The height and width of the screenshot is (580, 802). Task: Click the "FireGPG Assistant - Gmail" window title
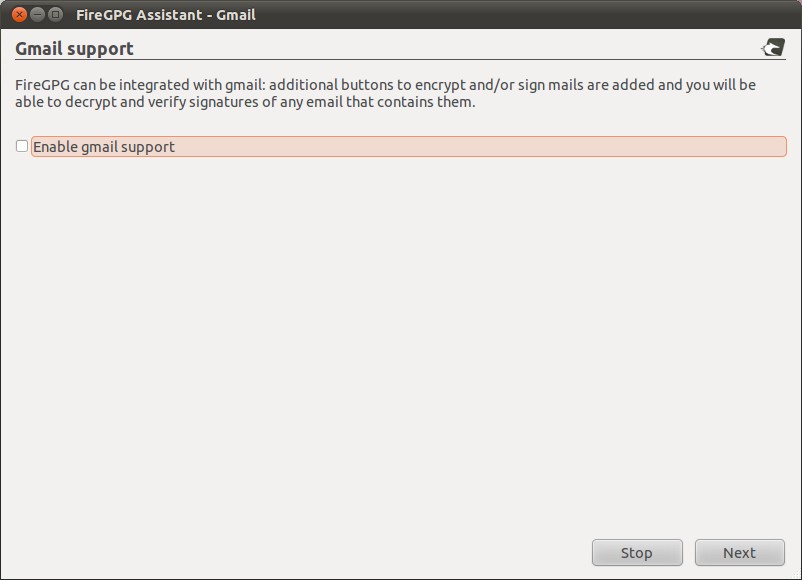click(x=165, y=15)
